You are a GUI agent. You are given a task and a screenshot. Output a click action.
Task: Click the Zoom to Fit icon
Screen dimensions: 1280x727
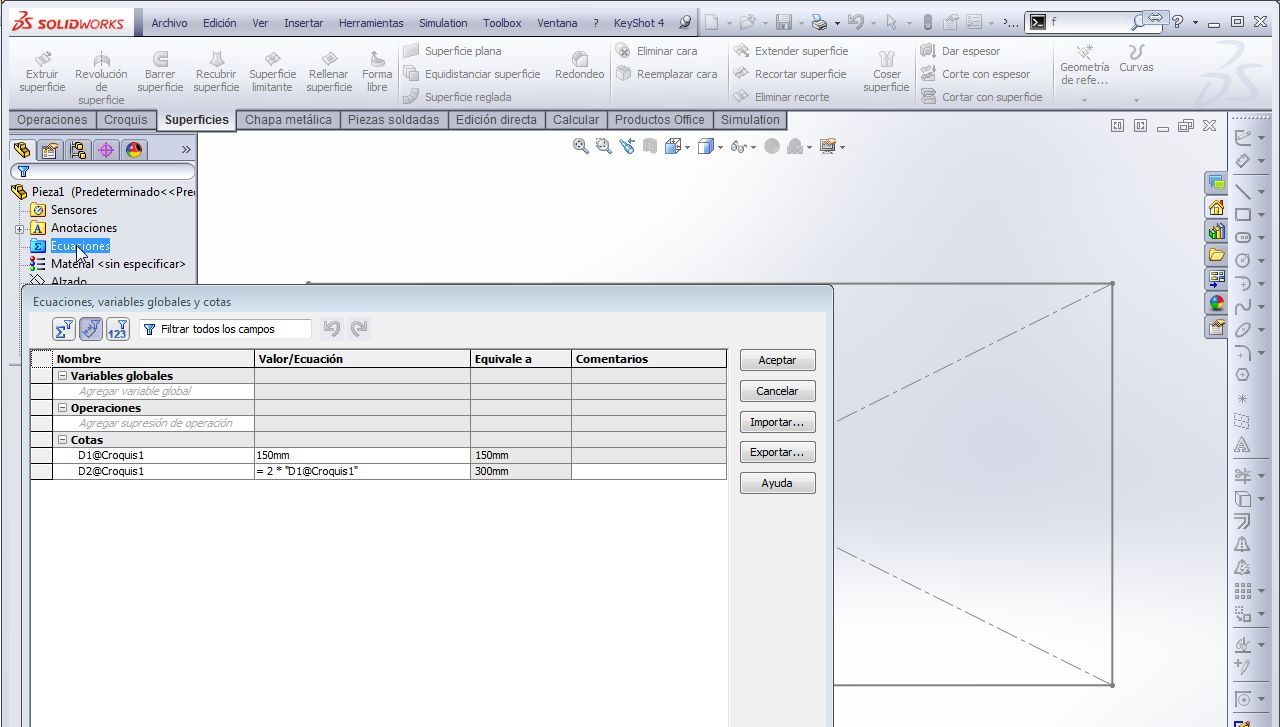pos(580,147)
